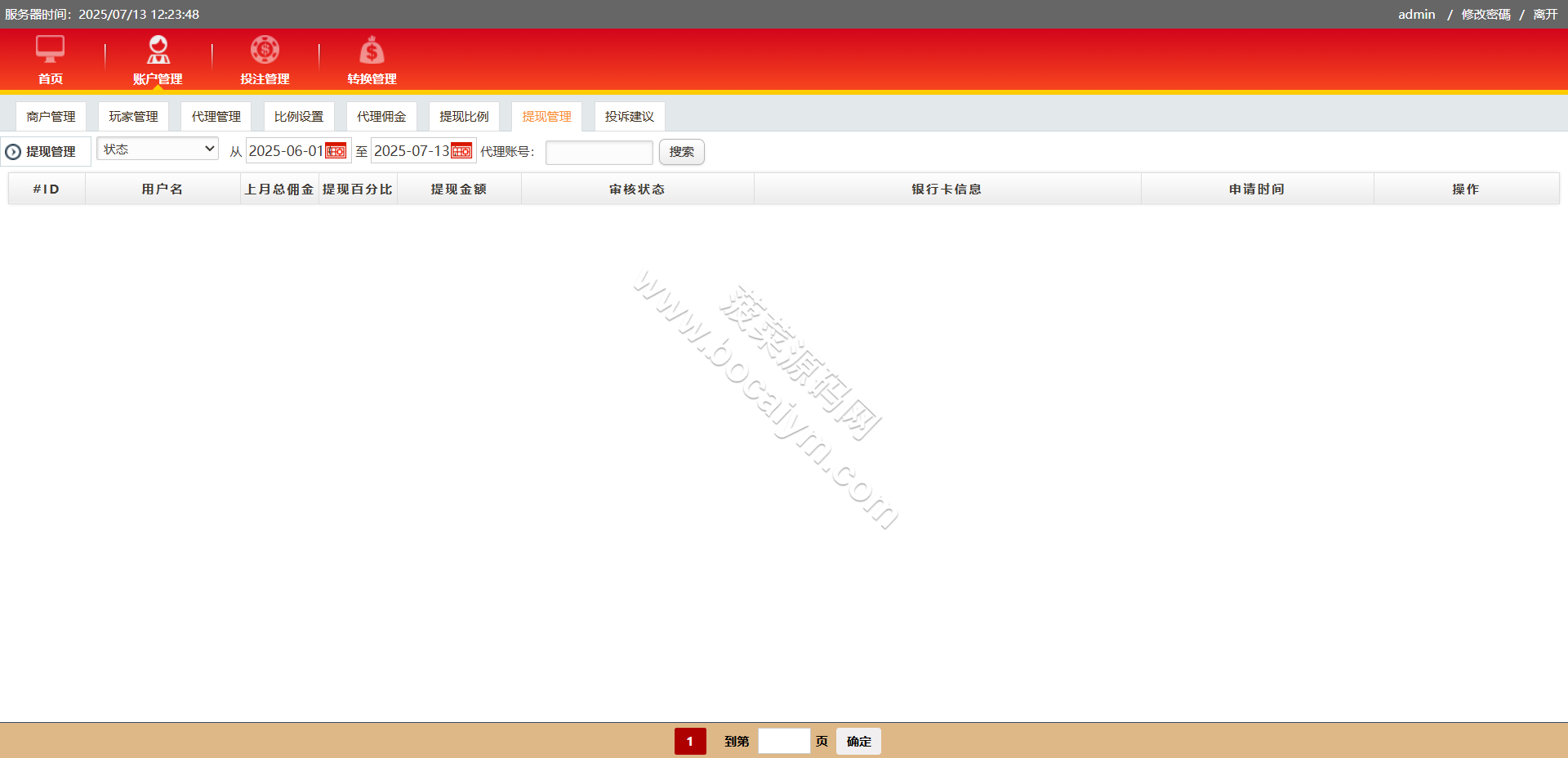Click the admin username link
This screenshot has height=758, width=1568.
1416,15
